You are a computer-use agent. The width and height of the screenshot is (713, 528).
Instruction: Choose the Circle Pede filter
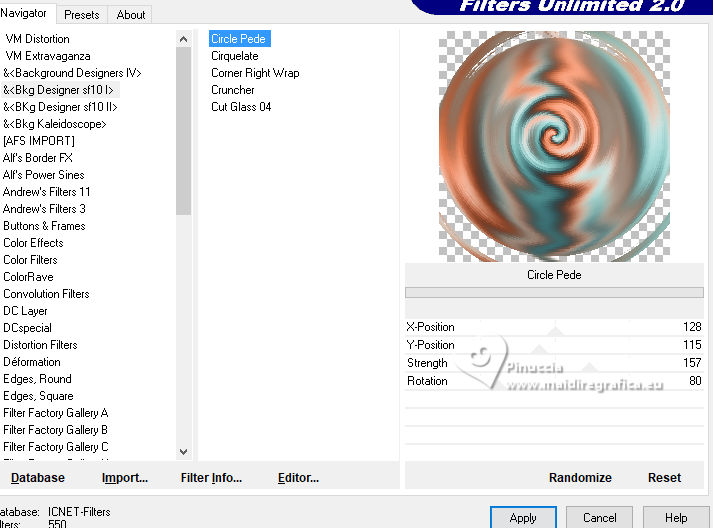pyautogui.click(x=240, y=39)
